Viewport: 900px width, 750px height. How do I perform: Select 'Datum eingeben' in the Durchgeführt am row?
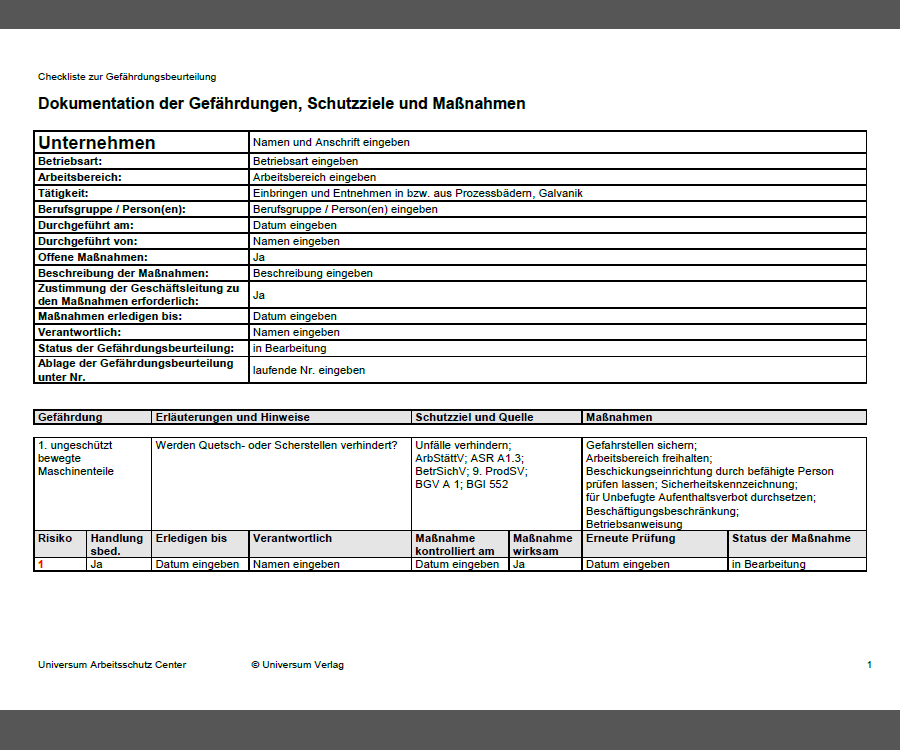[294, 226]
